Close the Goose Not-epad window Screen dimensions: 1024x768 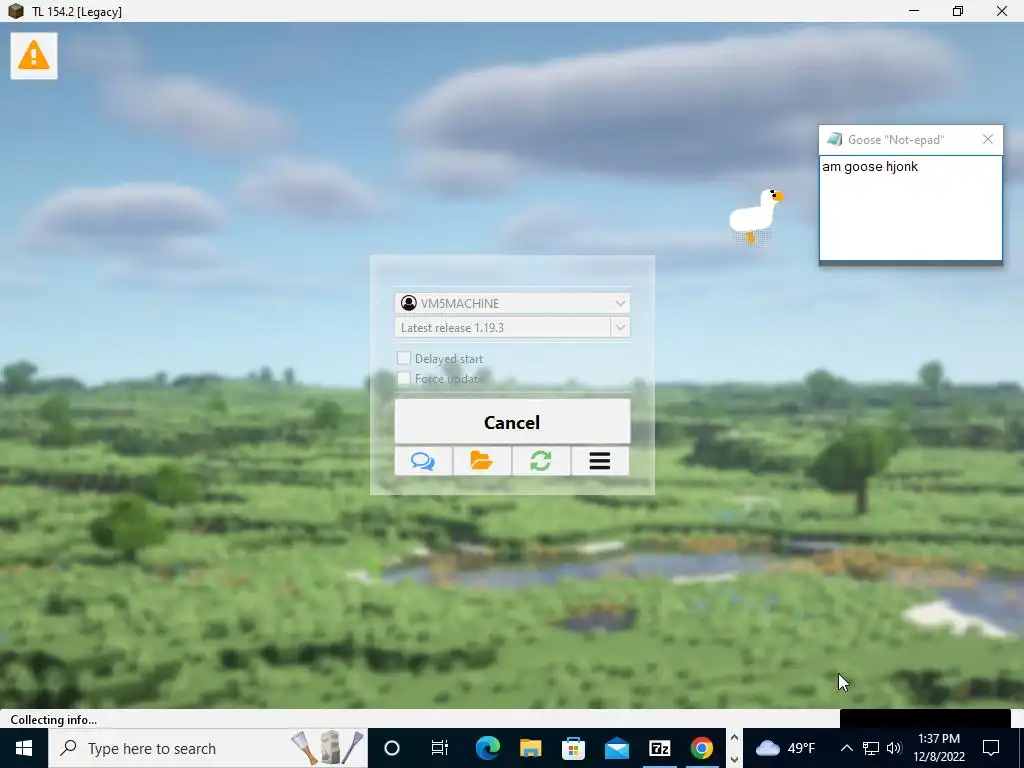click(987, 139)
